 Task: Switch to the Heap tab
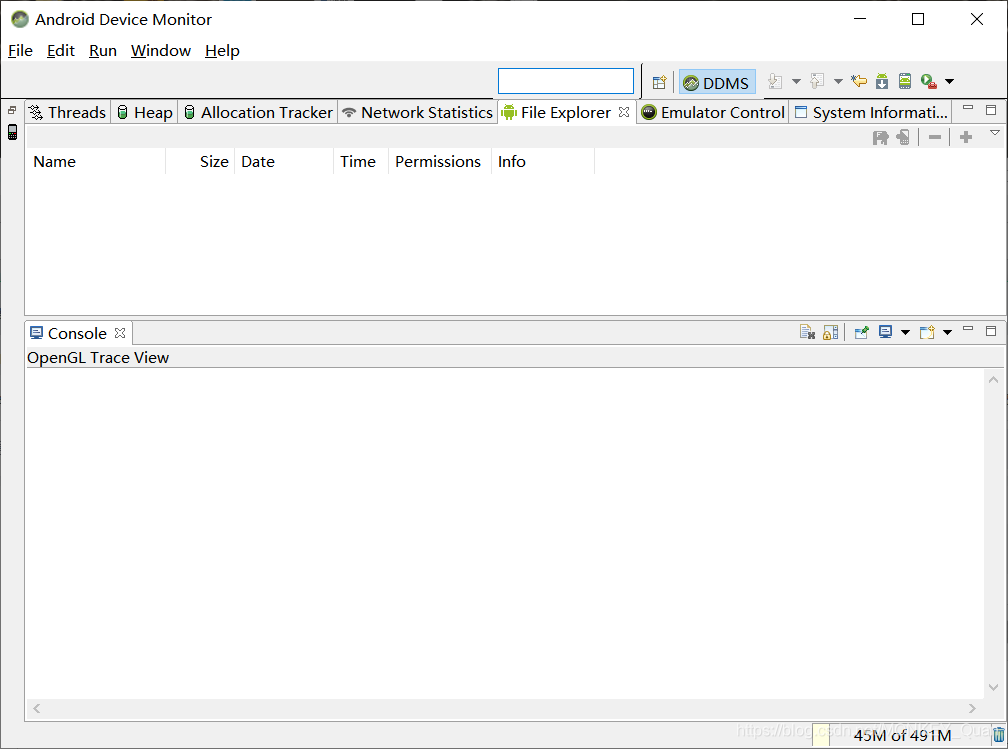click(145, 113)
